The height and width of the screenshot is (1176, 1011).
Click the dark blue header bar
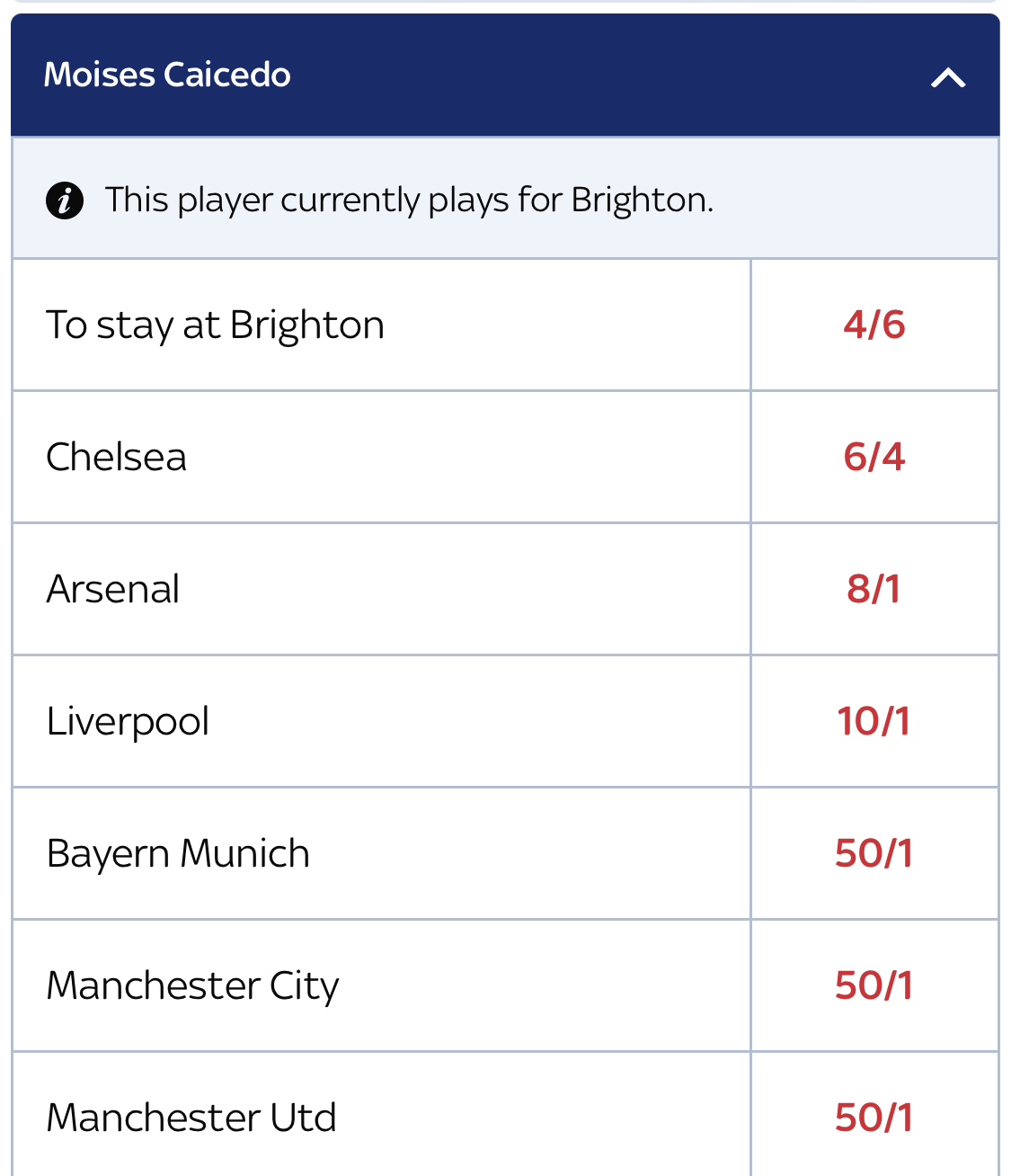click(505, 75)
